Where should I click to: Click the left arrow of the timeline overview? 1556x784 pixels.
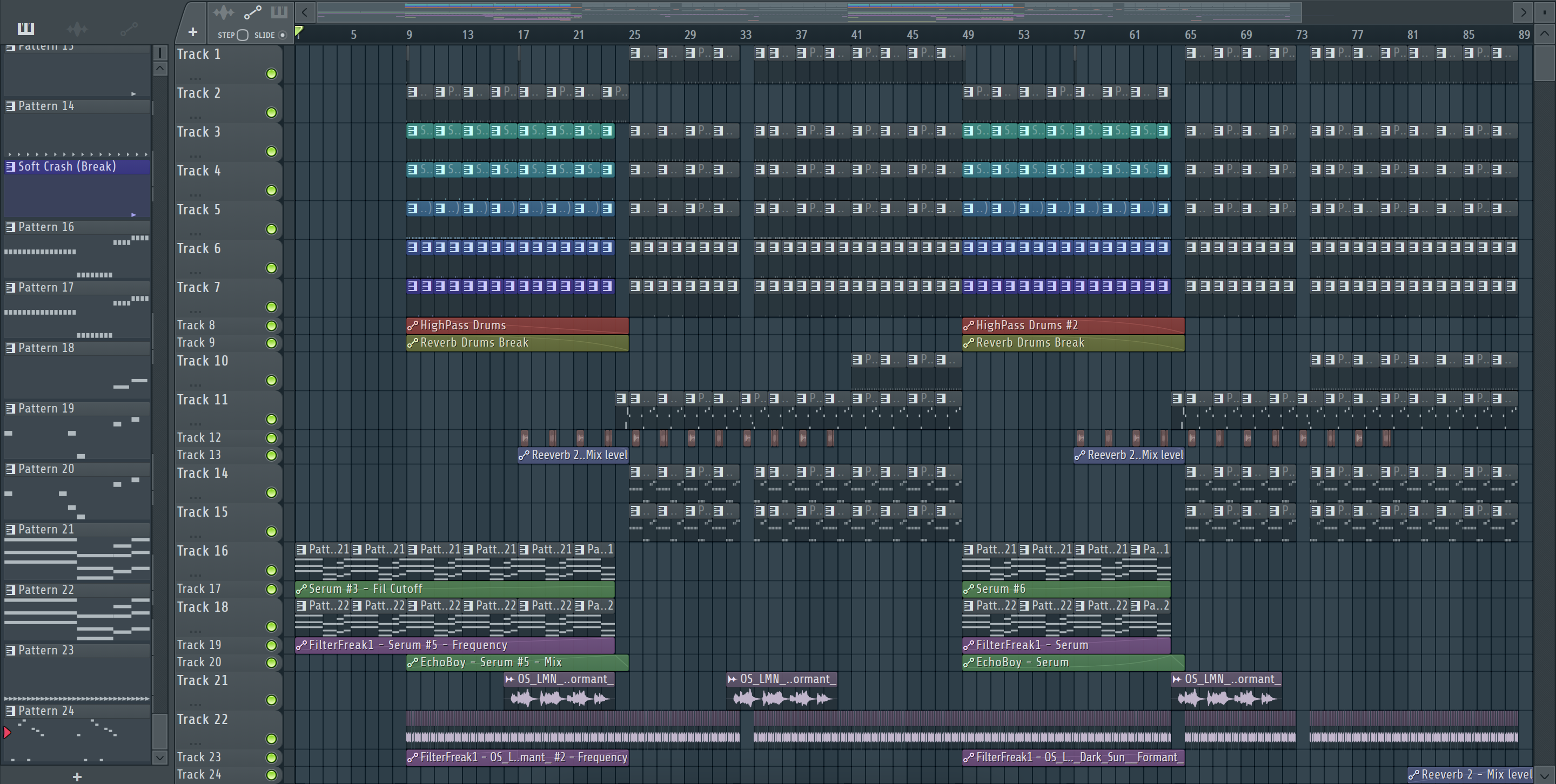click(305, 12)
